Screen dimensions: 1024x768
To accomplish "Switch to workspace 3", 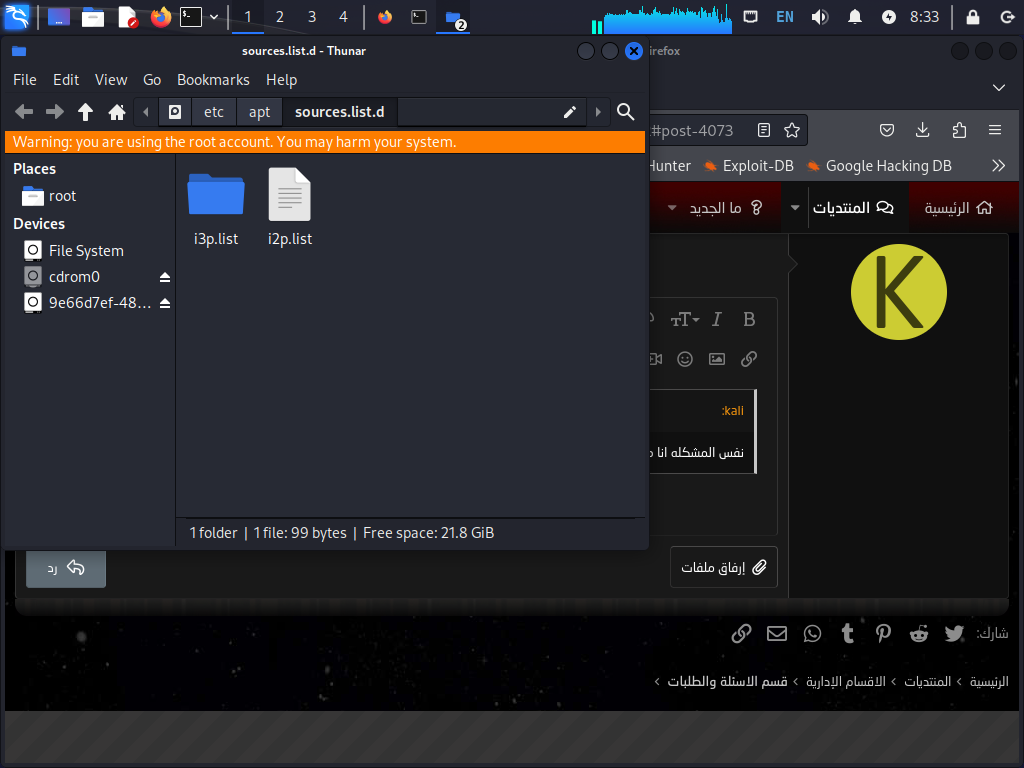I will 312,17.
